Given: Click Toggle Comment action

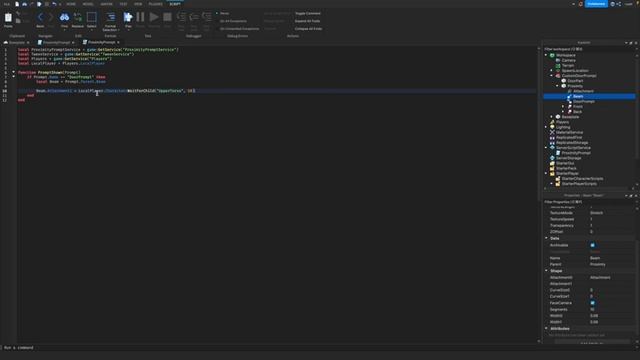Looking at the screenshot, I should click(x=308, y=13).
